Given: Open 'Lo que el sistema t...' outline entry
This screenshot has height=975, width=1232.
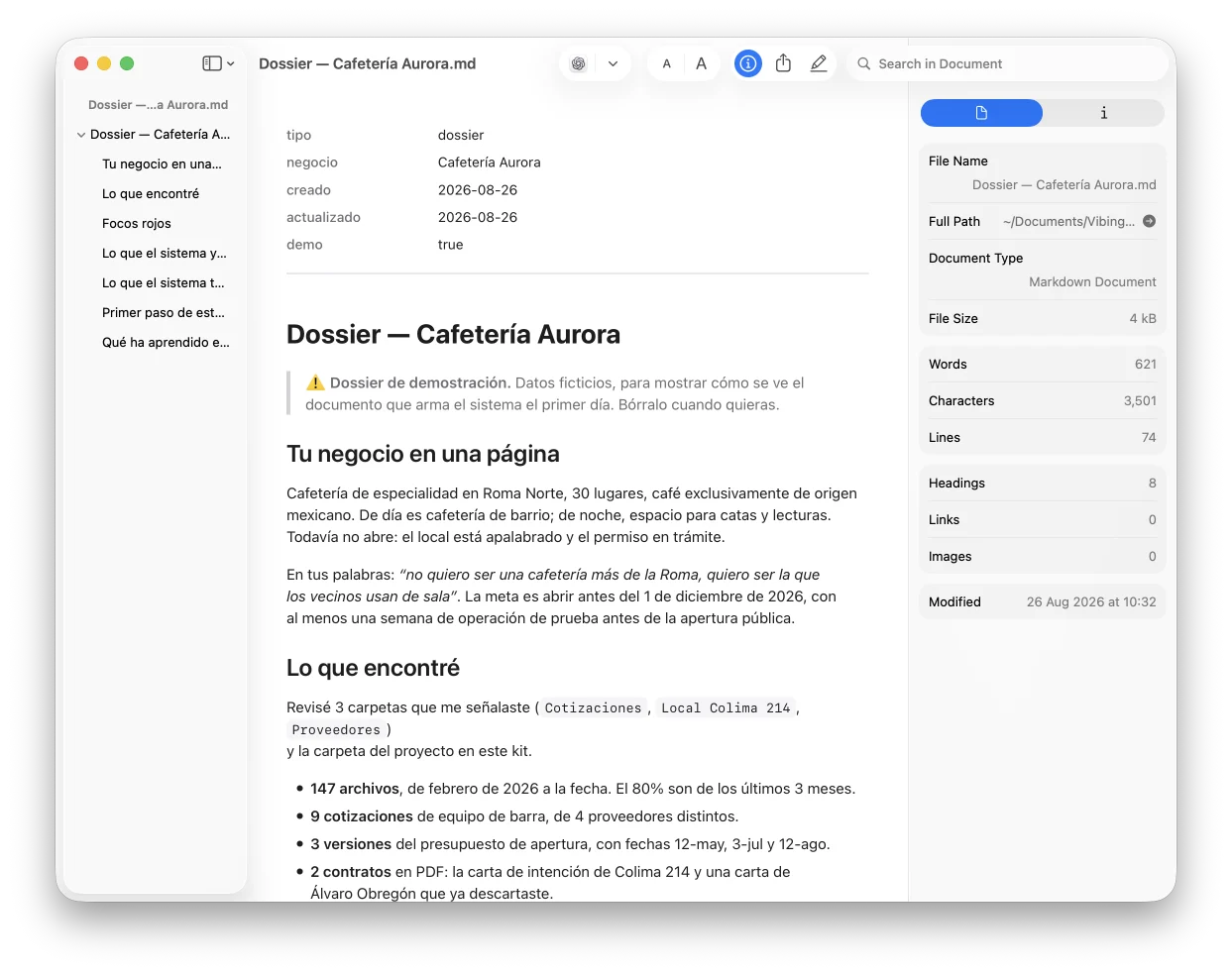Looking at the screenshot, I should click(x=164, y=283).
